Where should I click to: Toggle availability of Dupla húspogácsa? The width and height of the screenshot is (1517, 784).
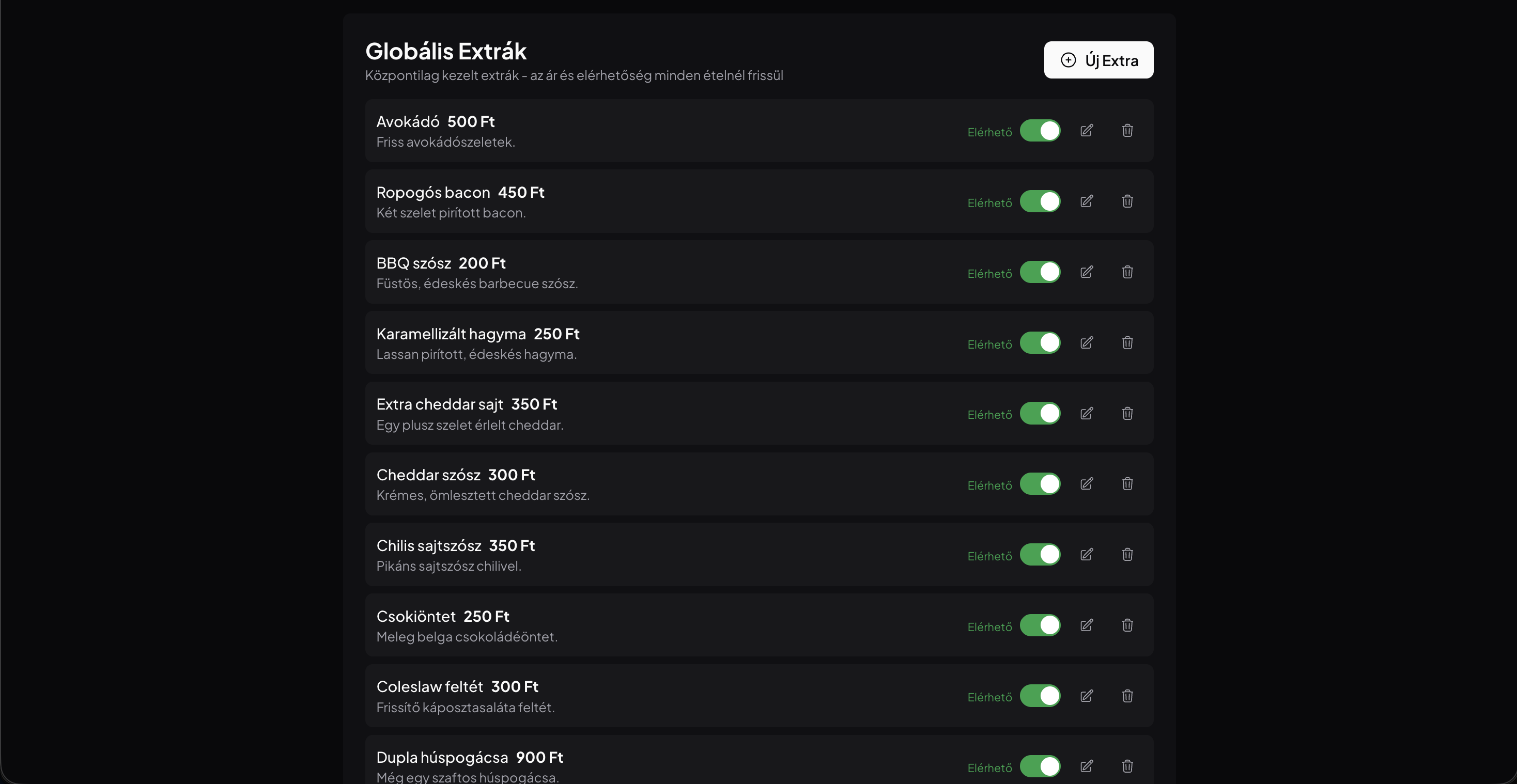(1040, 766)
